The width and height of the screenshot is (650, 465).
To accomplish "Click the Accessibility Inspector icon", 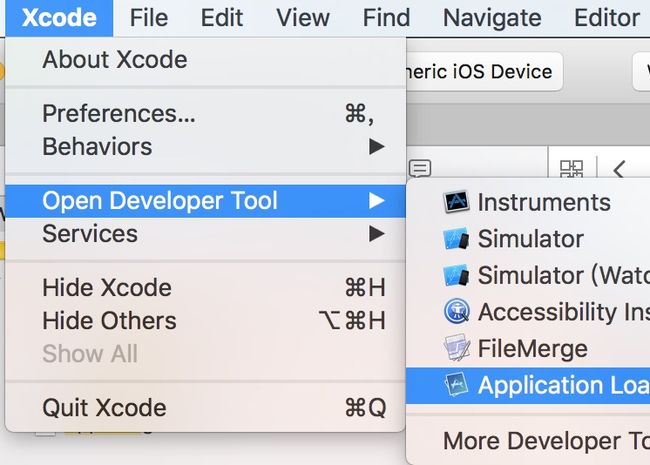I will (456, 311).
